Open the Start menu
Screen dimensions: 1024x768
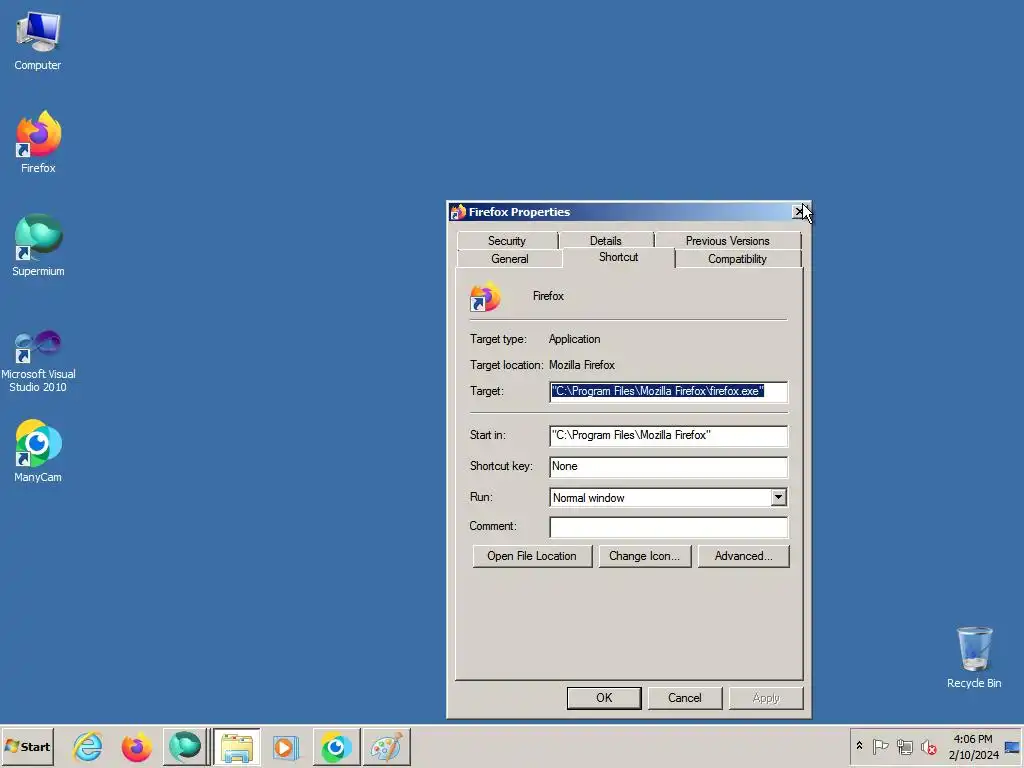pos(27,746)
